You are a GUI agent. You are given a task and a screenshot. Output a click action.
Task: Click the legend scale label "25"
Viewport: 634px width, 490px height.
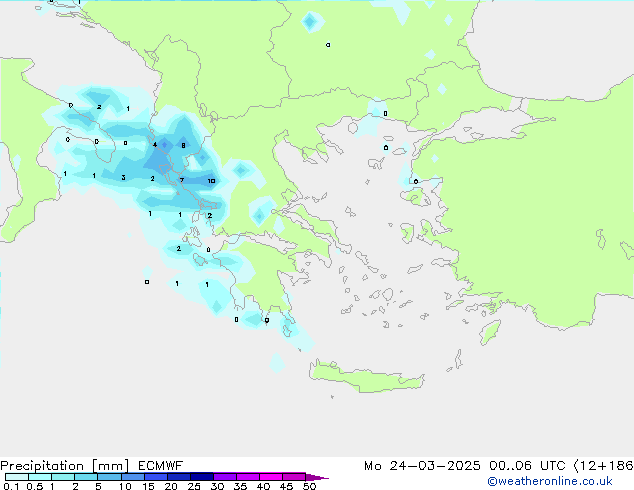coord(194,486)
